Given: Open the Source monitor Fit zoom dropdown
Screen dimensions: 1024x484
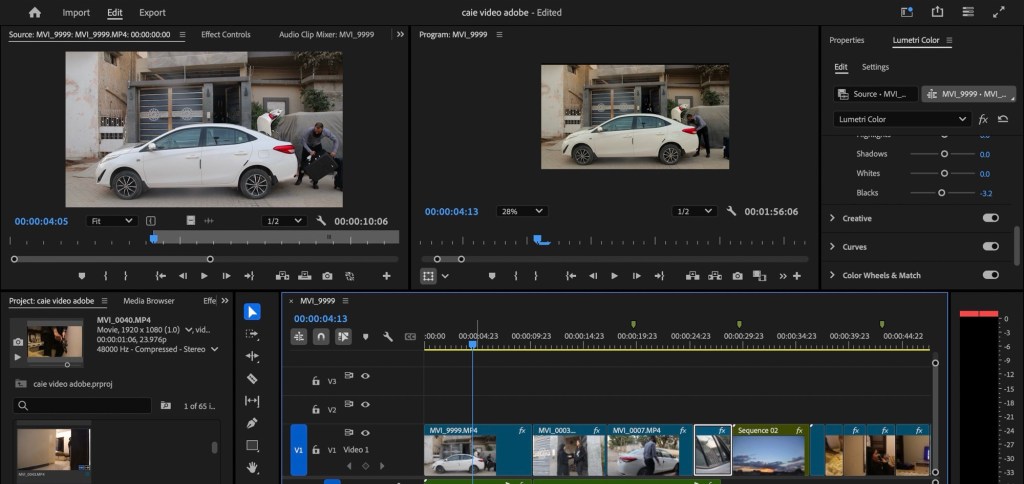Looking at the screenshot, I should [111, 220].
